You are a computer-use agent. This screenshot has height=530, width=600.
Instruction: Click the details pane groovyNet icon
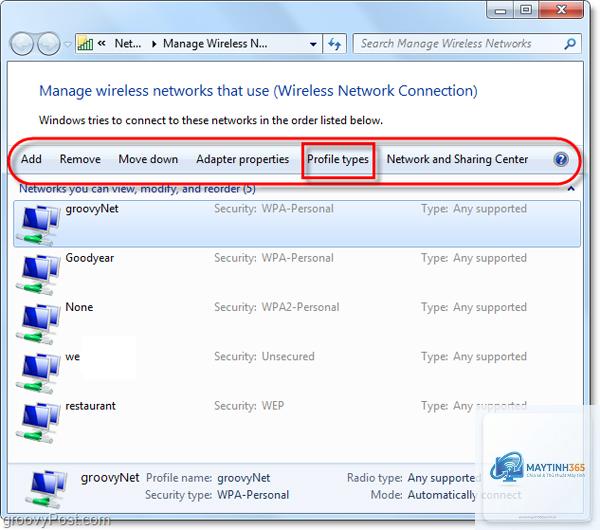pos(47,488)
